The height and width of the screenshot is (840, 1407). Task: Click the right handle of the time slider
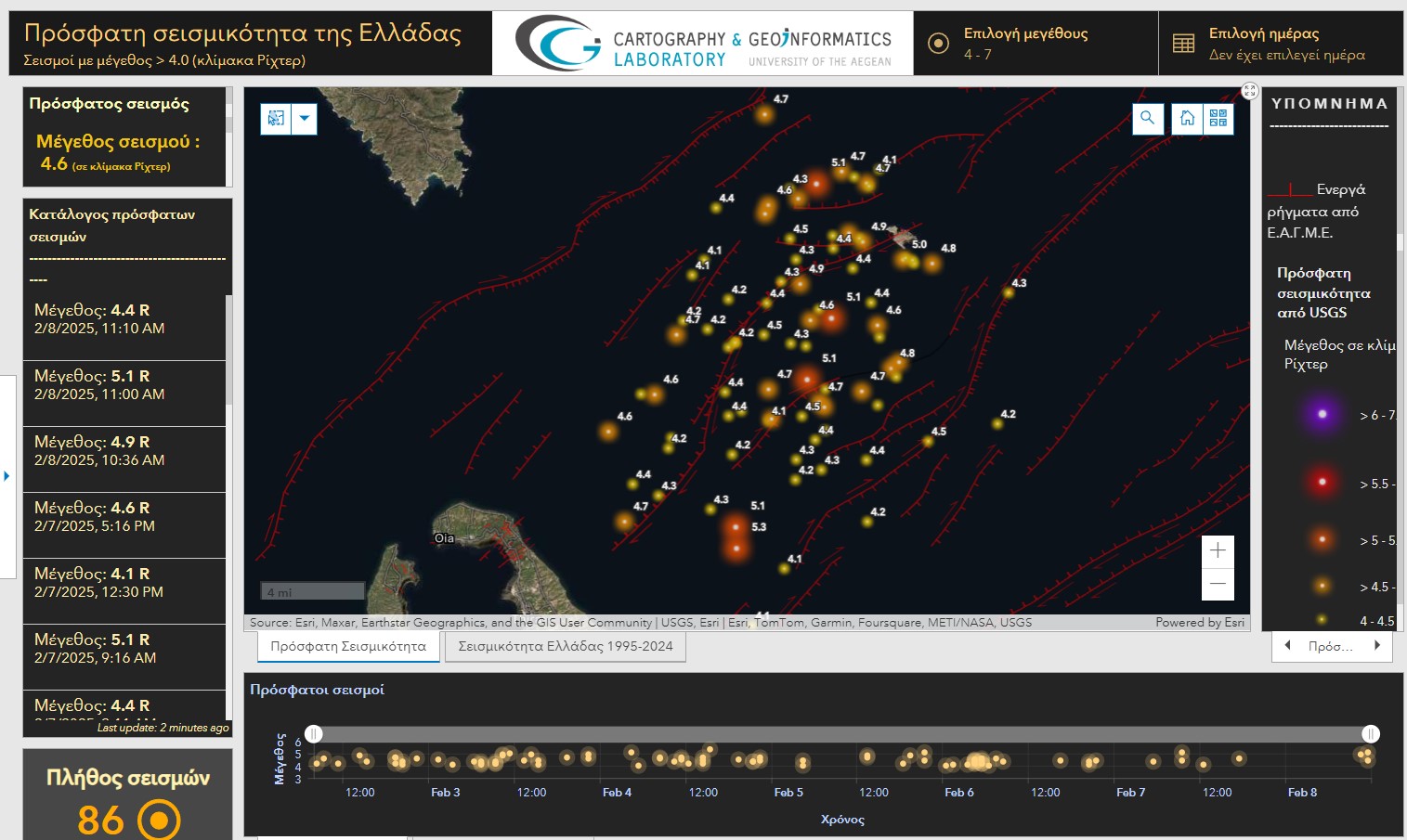click(x=1370, y=734)
